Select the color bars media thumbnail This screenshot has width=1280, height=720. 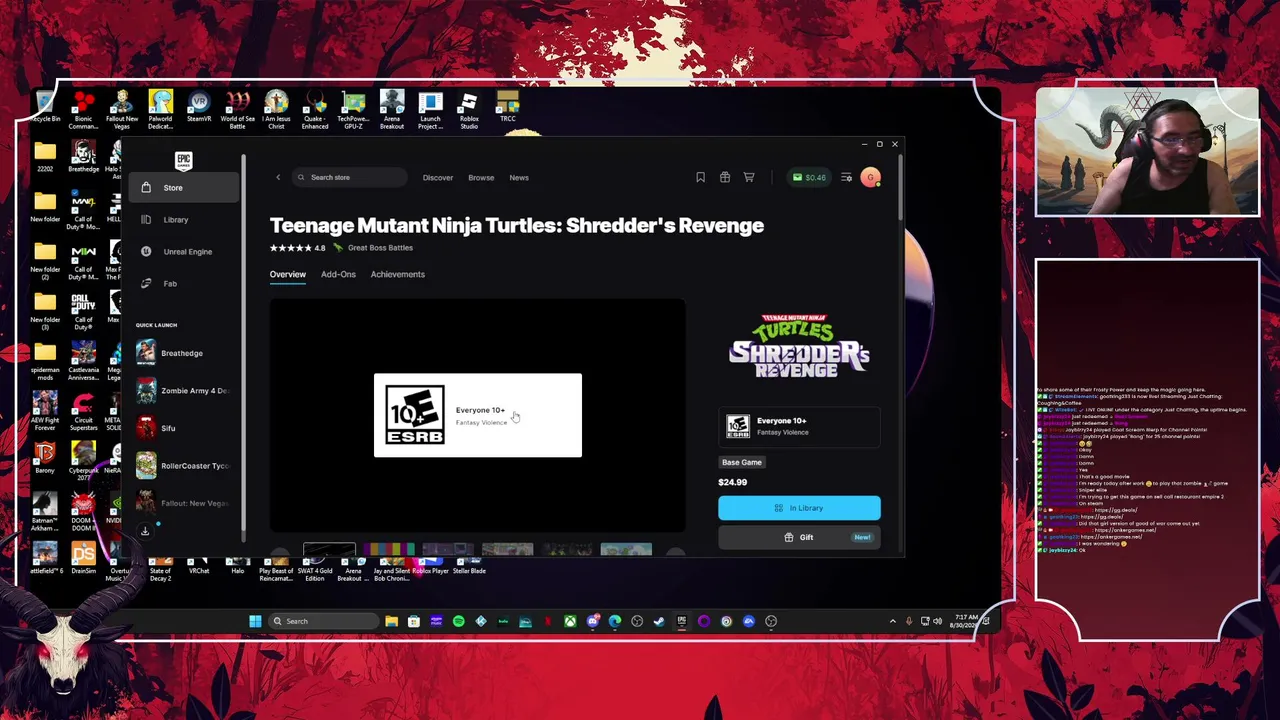click(388, 549)
